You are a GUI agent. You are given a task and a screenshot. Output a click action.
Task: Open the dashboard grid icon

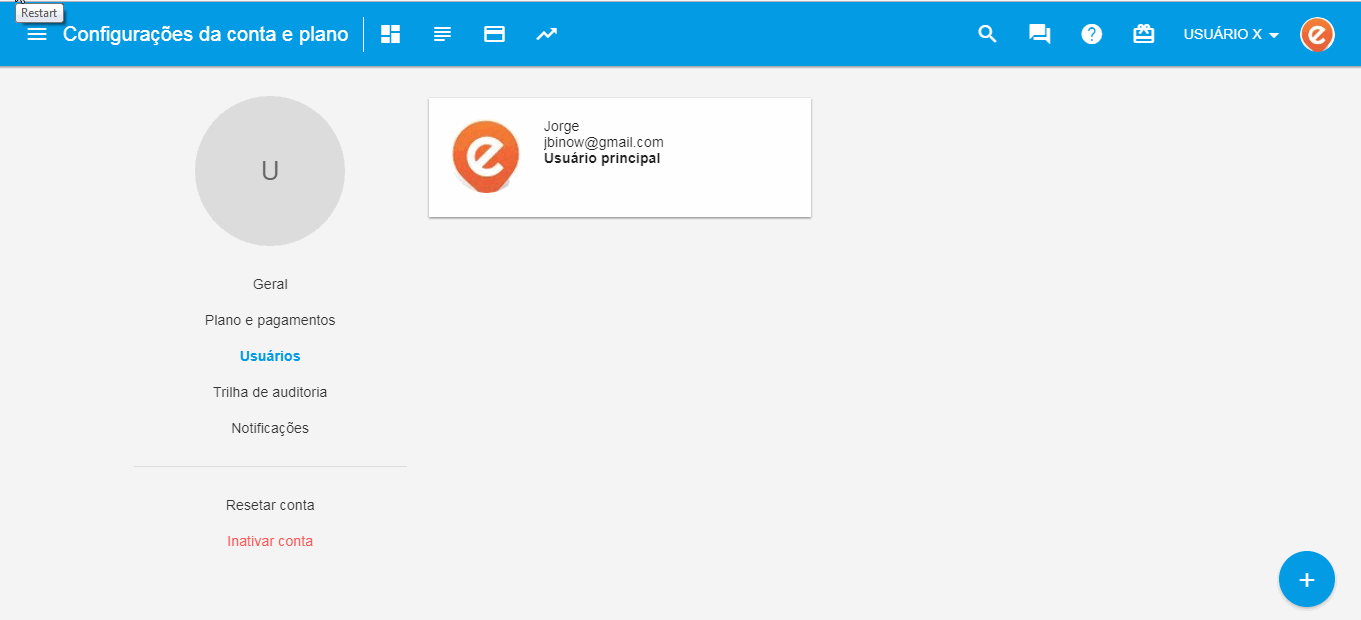[390, 34]
